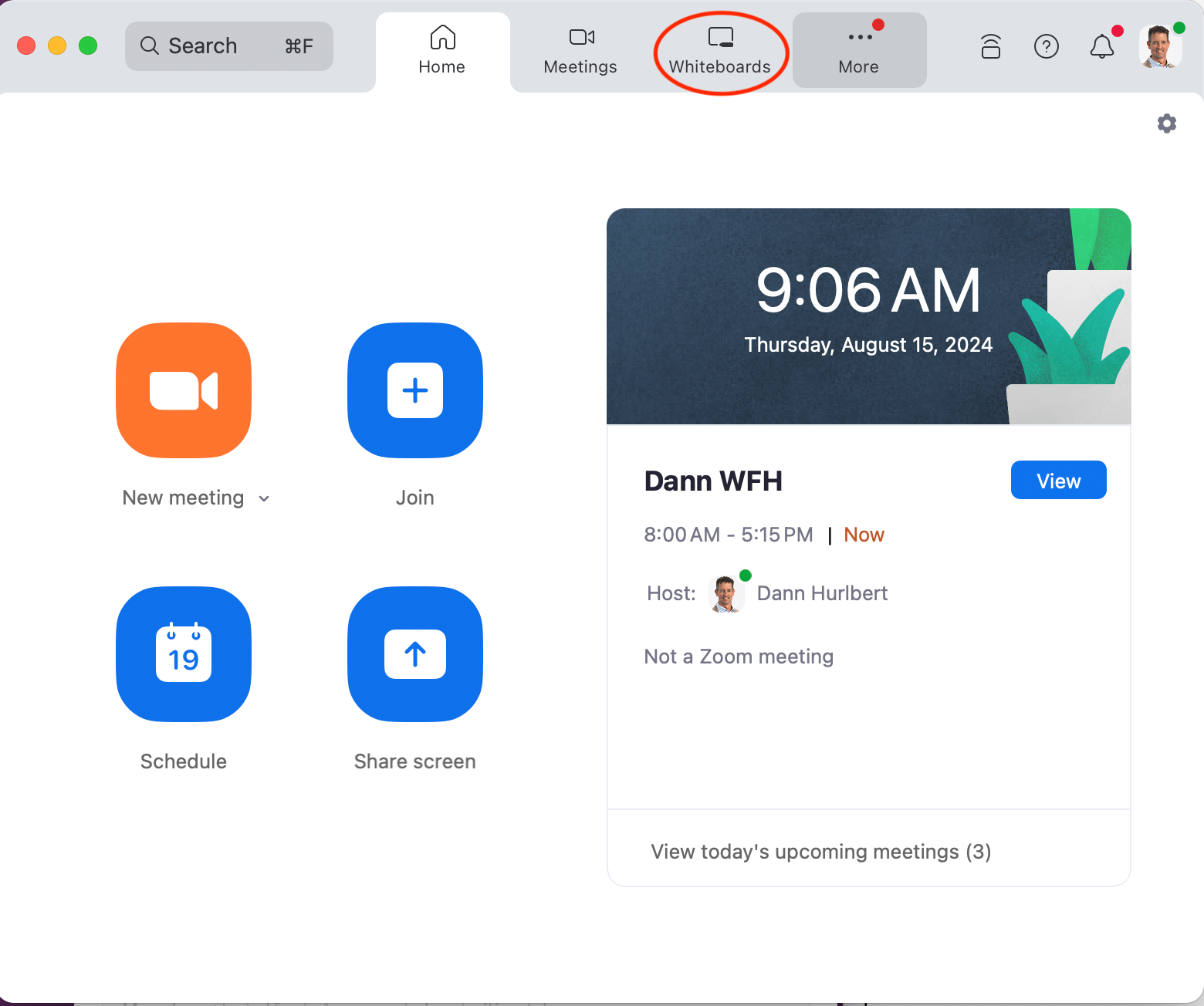Screen dimensions: 1204x1006
Task: Open View today's upcoming meetings (3)
Action: [x=821, y=852]
